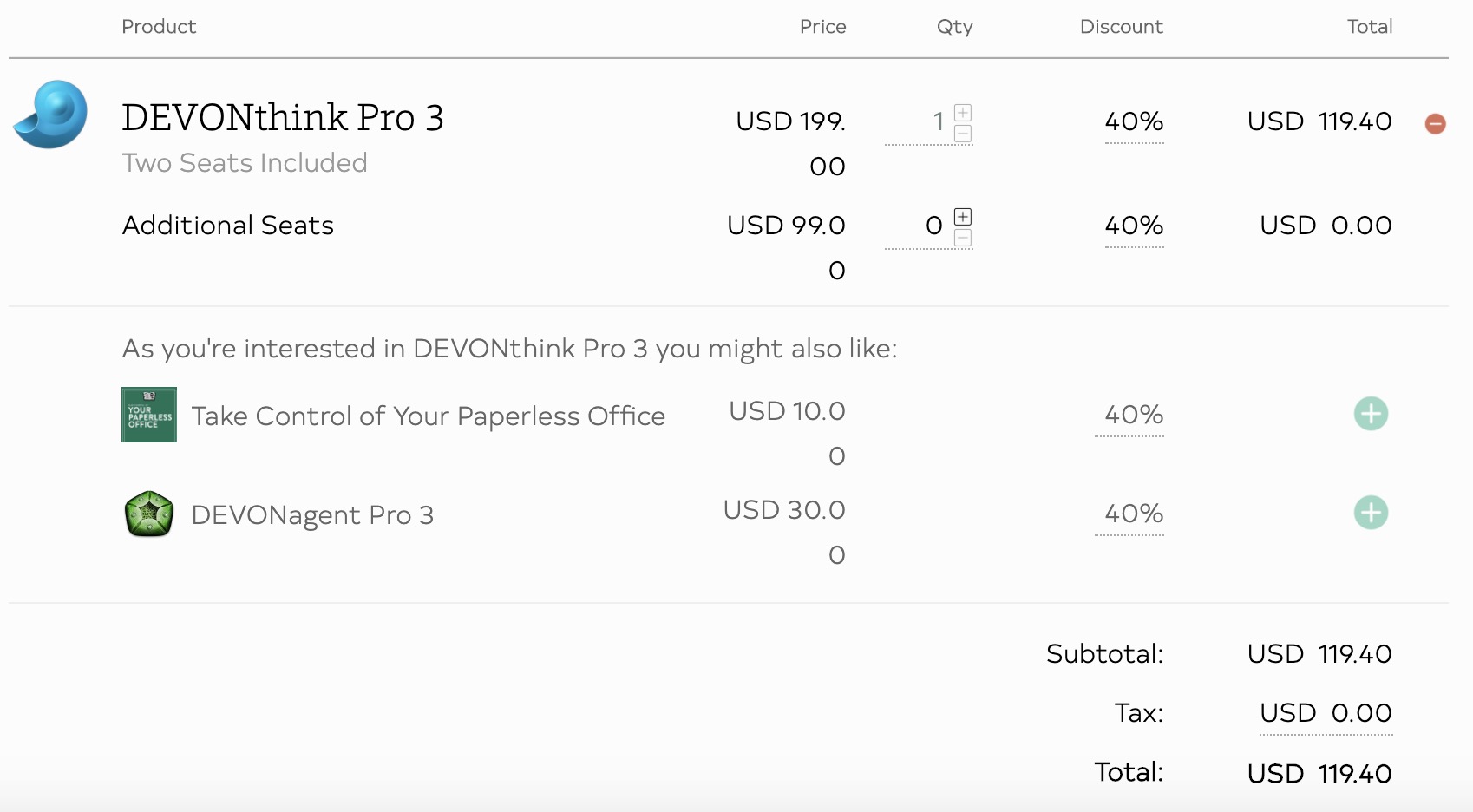Click the DEVONagent Pro 3 product name
The image size is (1473, 812).
coord(312,515)
